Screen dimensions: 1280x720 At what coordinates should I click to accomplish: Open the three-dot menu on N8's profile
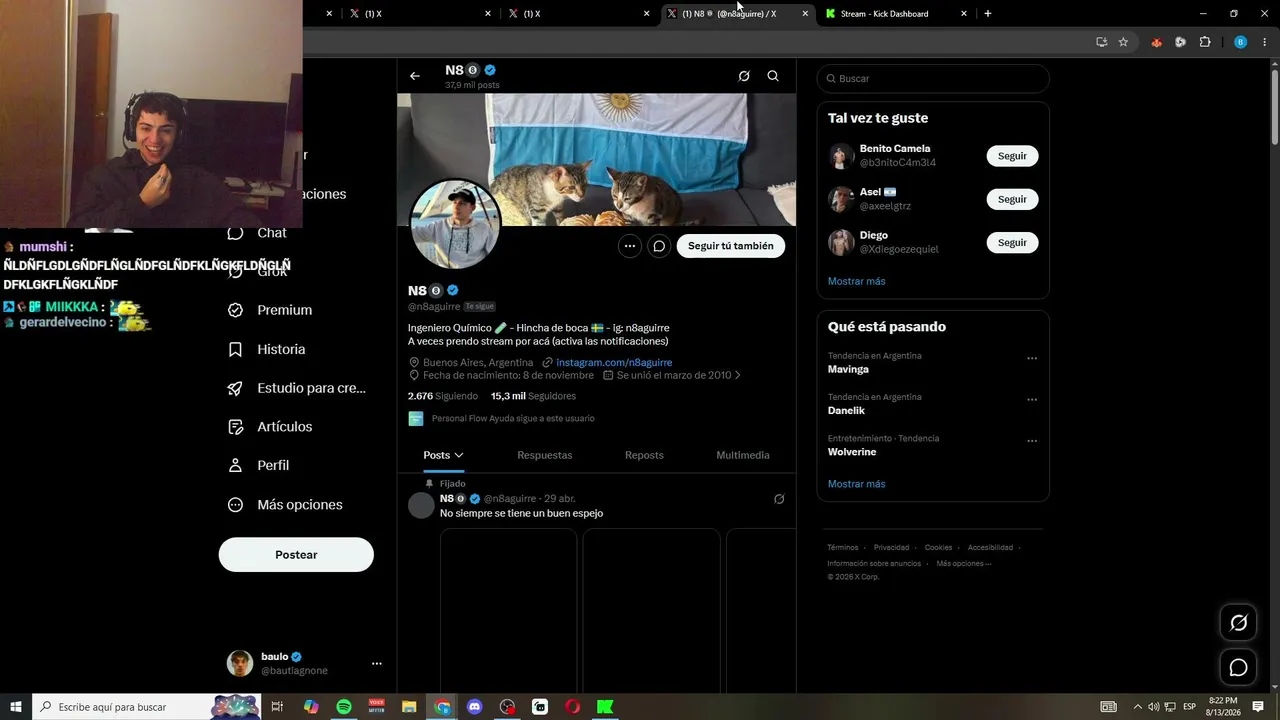(x=629, y=246)
